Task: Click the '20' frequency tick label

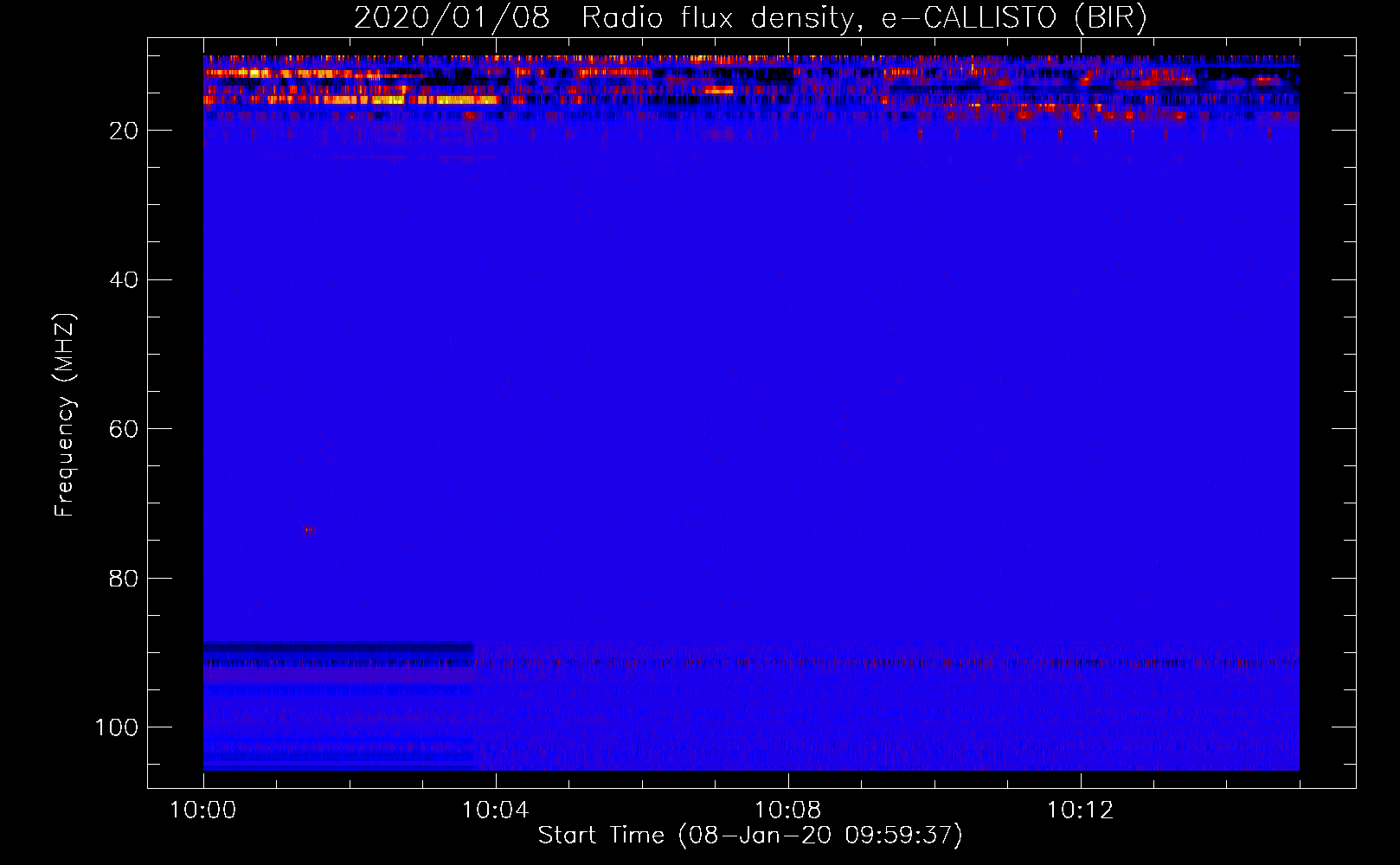Action: point(124,131)
